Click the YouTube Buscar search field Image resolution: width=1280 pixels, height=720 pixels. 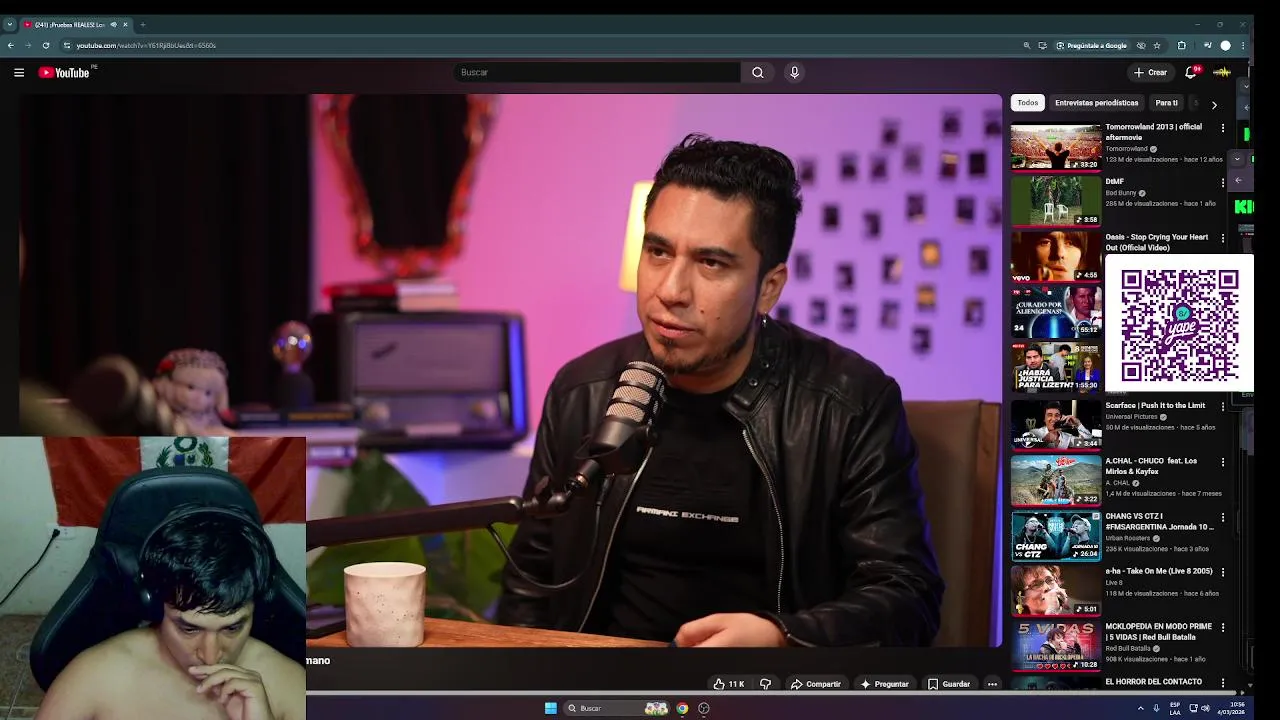(x=597, y=72)
